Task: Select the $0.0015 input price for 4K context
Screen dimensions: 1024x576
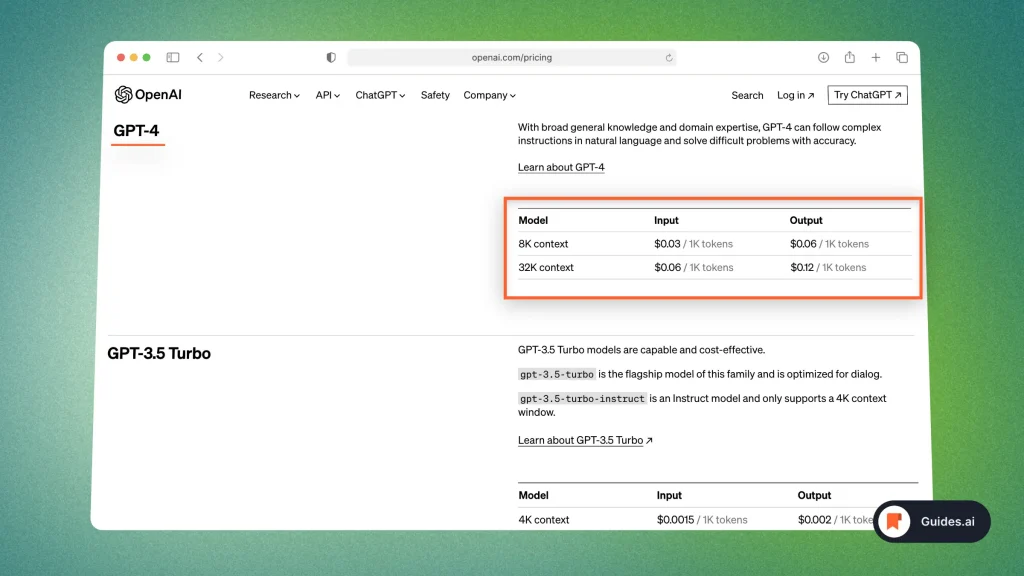Action: (x=675, y=520)
